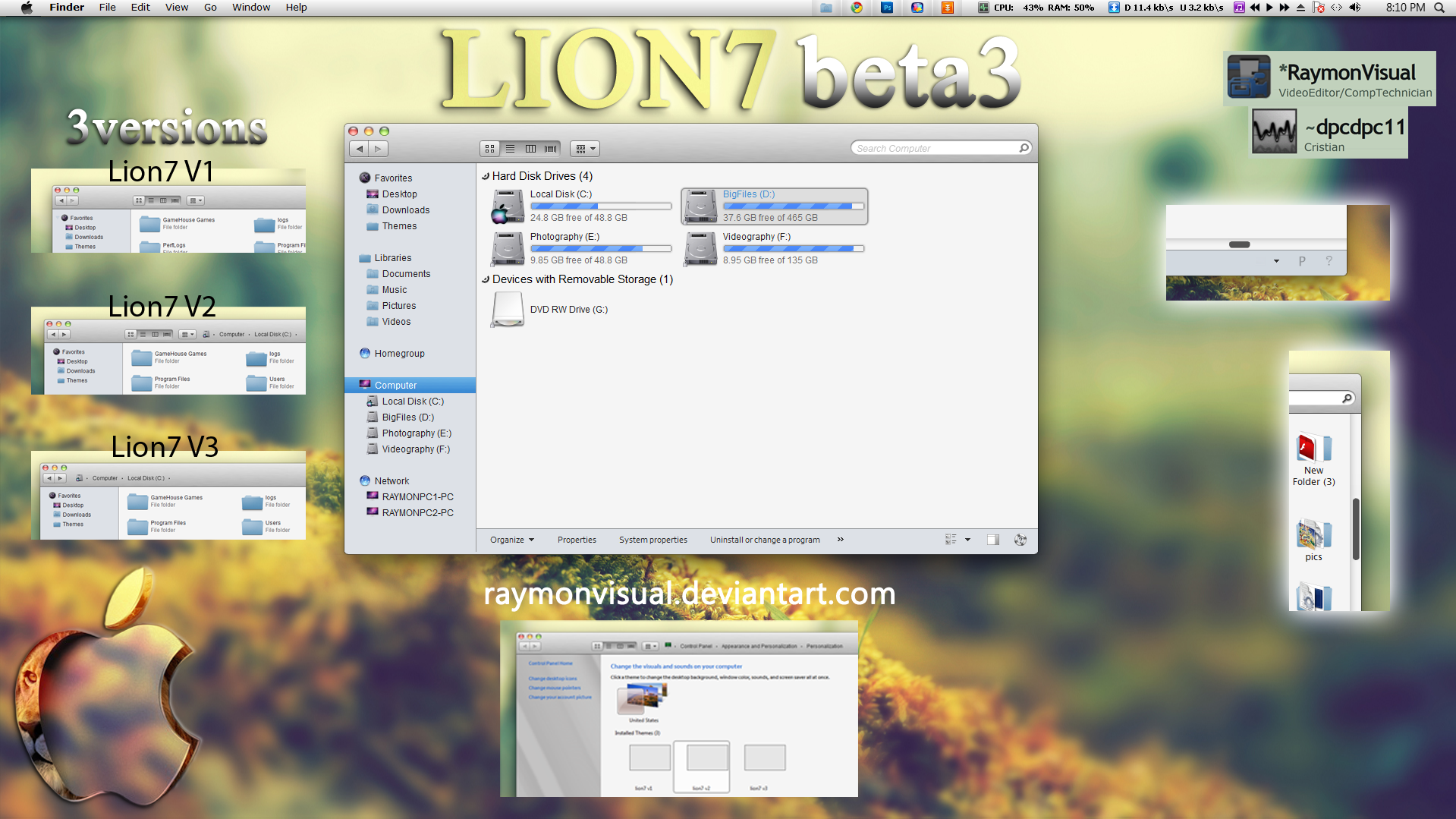Click the Photoshop icon in the menu bar
1456x819 pixels.
tap(886, 8)
